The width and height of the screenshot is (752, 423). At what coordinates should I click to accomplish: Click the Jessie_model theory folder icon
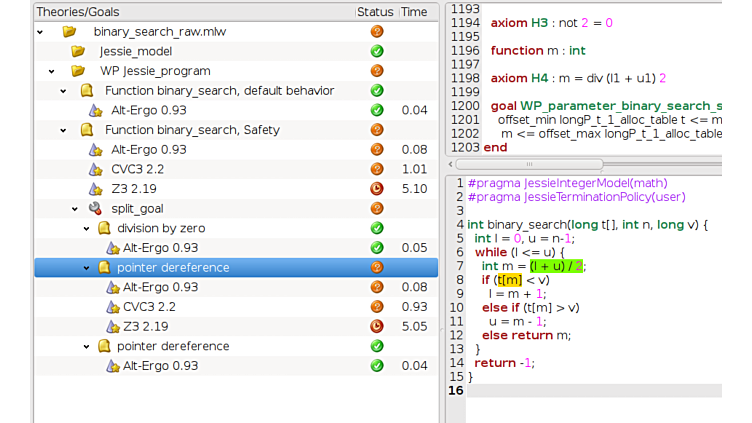point(78,51)
